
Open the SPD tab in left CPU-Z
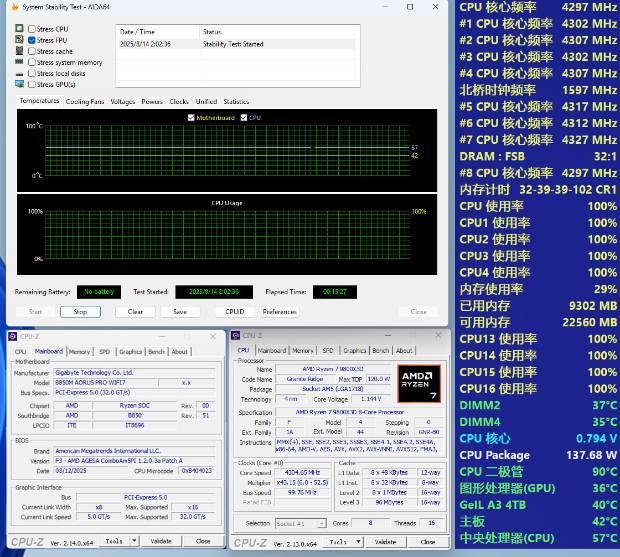click(104, 351)
